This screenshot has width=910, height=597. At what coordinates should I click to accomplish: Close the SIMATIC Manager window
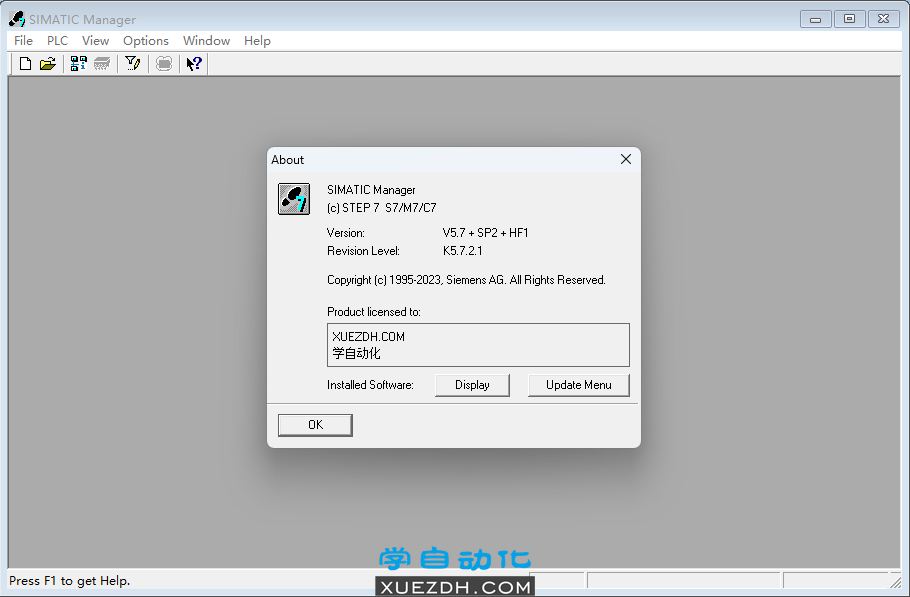[x=883, y=19]
